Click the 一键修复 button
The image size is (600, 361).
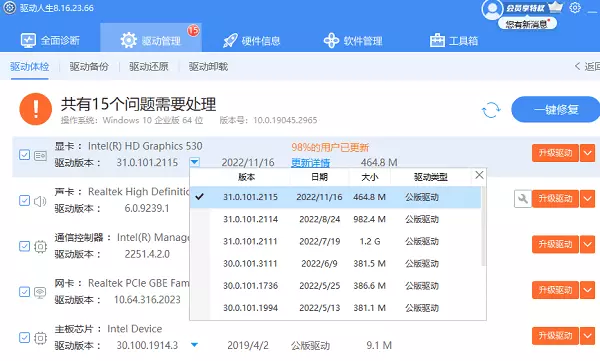(556, 109)
